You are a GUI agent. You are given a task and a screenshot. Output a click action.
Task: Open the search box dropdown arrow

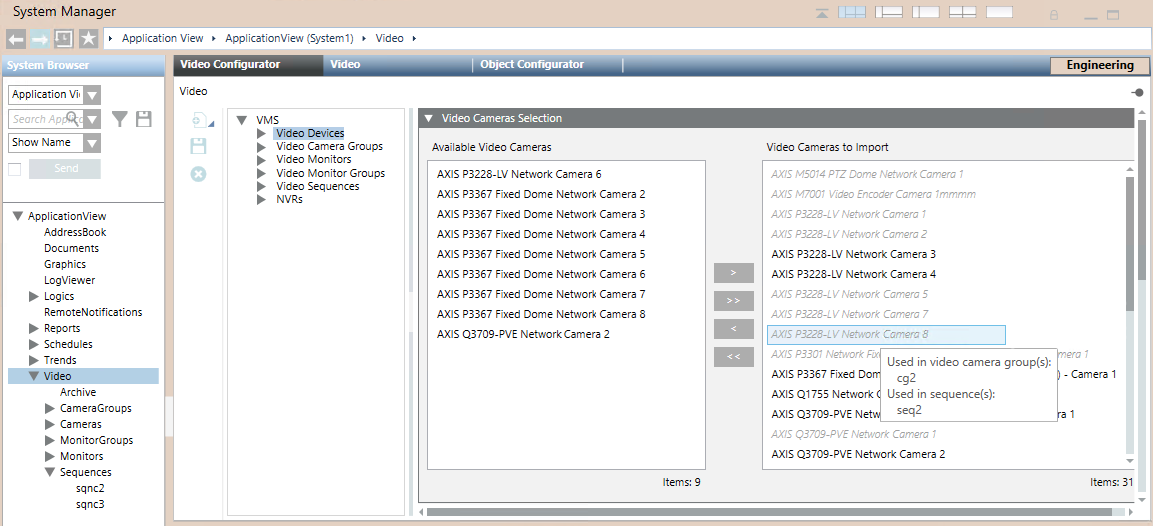point(92,119)
